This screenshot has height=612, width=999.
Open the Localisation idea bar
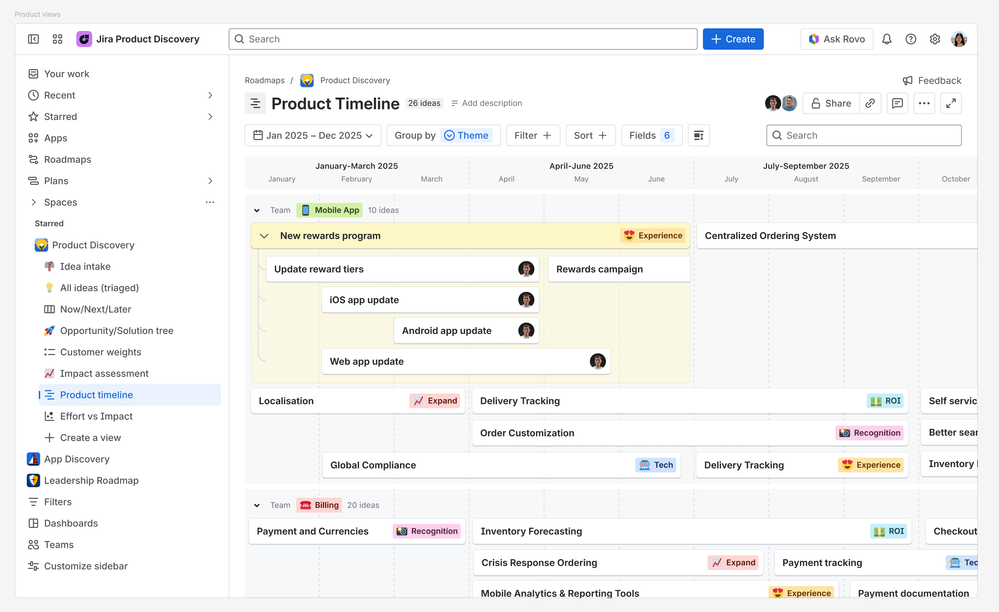(x=358, y=401)
